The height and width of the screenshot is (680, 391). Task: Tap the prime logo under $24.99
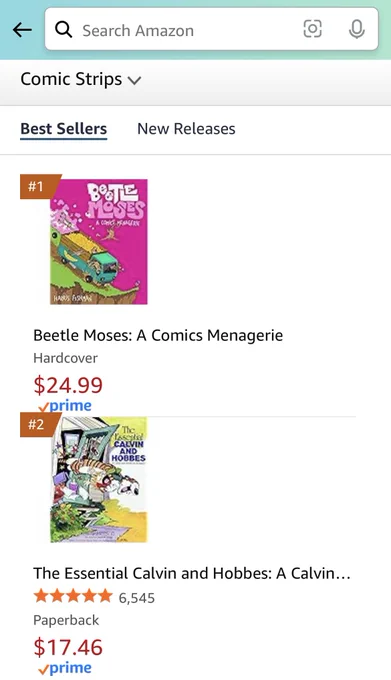point(65,406)
